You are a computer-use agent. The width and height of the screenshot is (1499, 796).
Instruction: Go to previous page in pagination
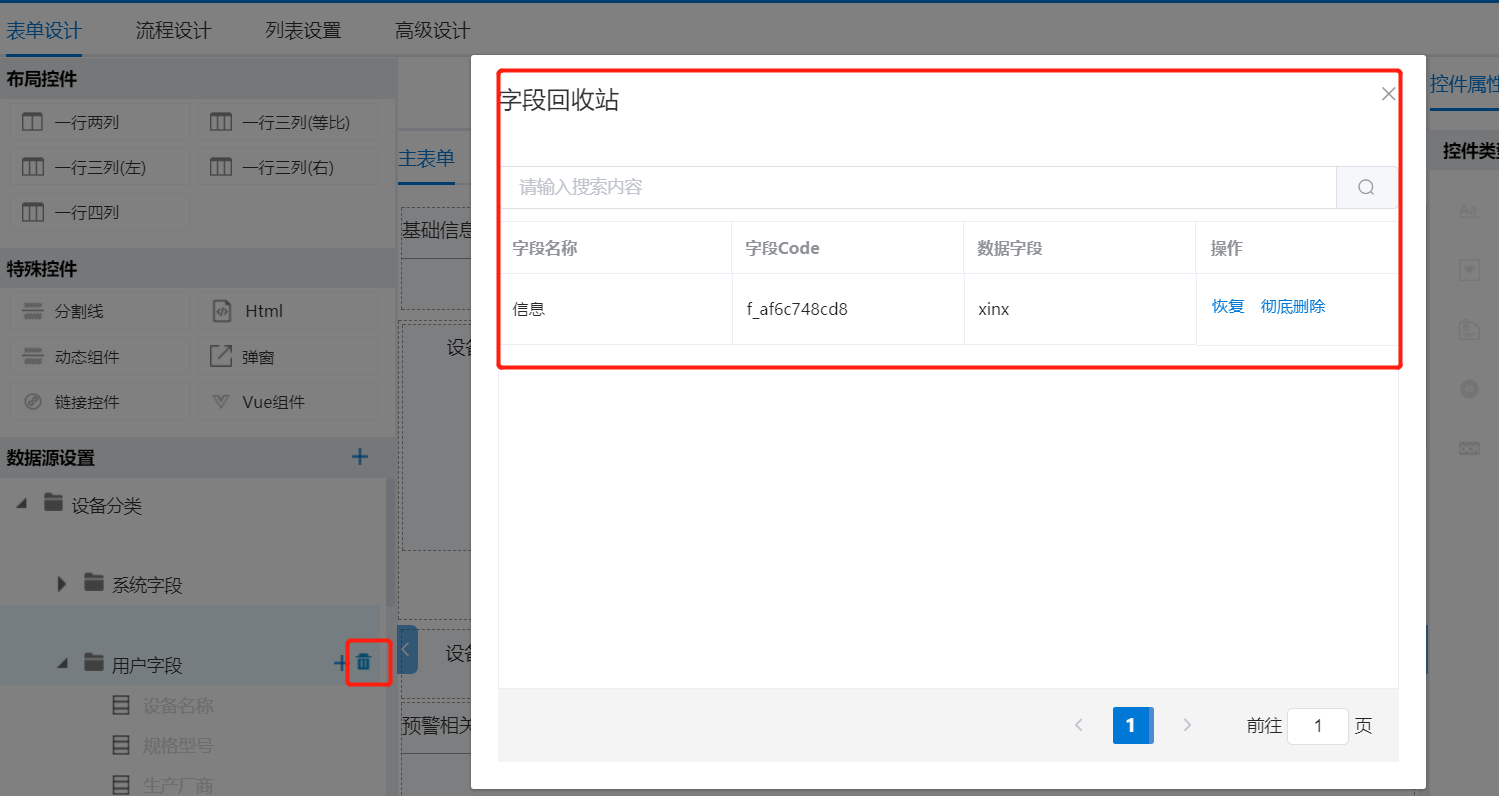(x=1078, y=725)
